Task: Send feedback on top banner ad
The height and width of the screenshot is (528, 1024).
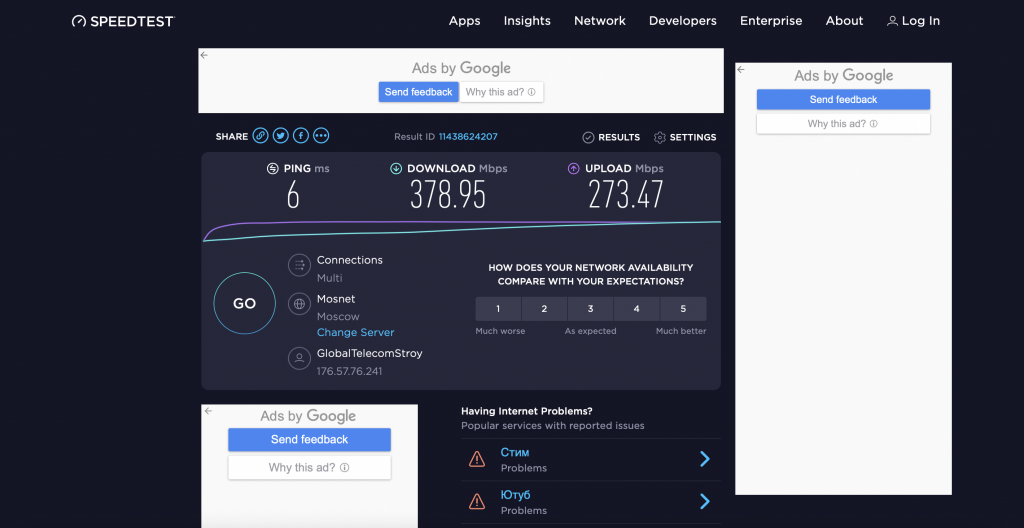Action: click(x=419, y=92)
